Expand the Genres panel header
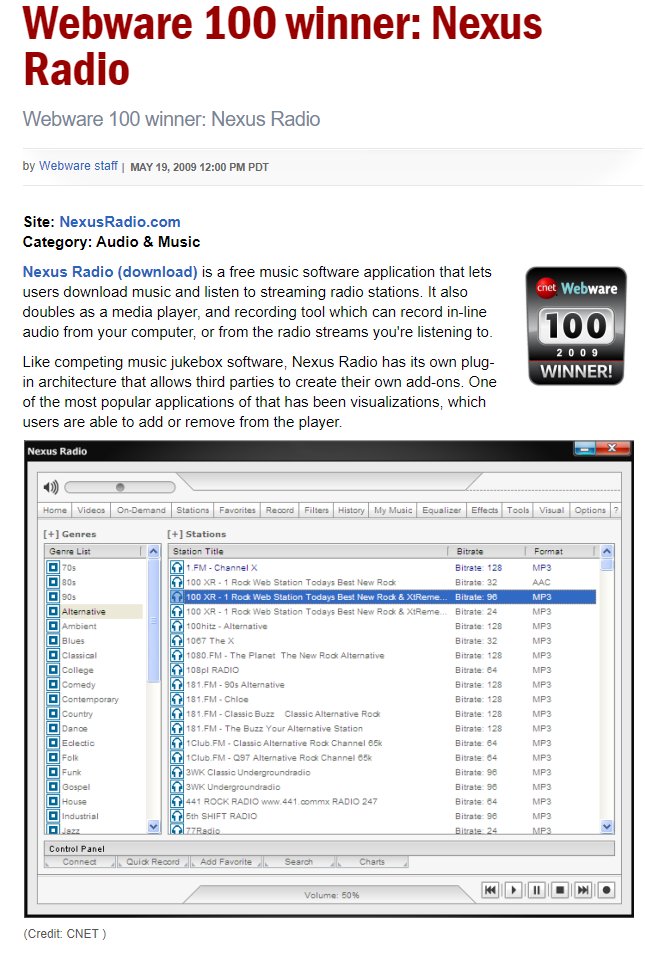The height and width of the screenshot is (953, 645). coord(70,534)
